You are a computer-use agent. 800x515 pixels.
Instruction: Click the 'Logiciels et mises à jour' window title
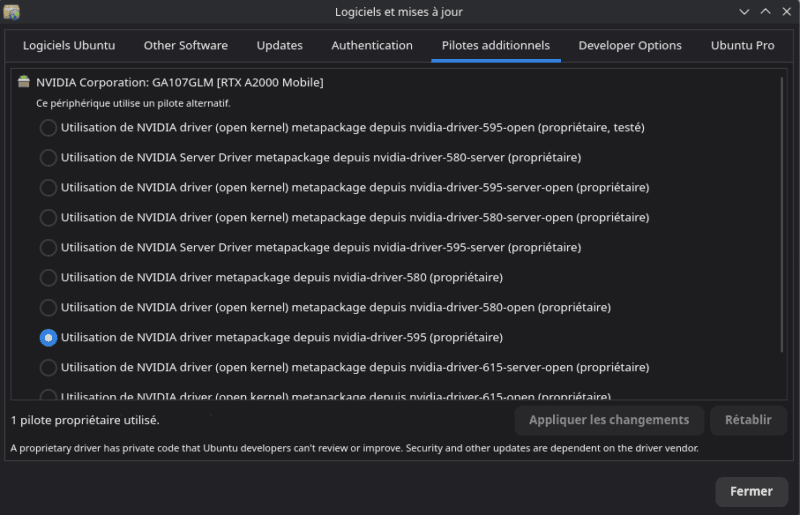[398, 12]
